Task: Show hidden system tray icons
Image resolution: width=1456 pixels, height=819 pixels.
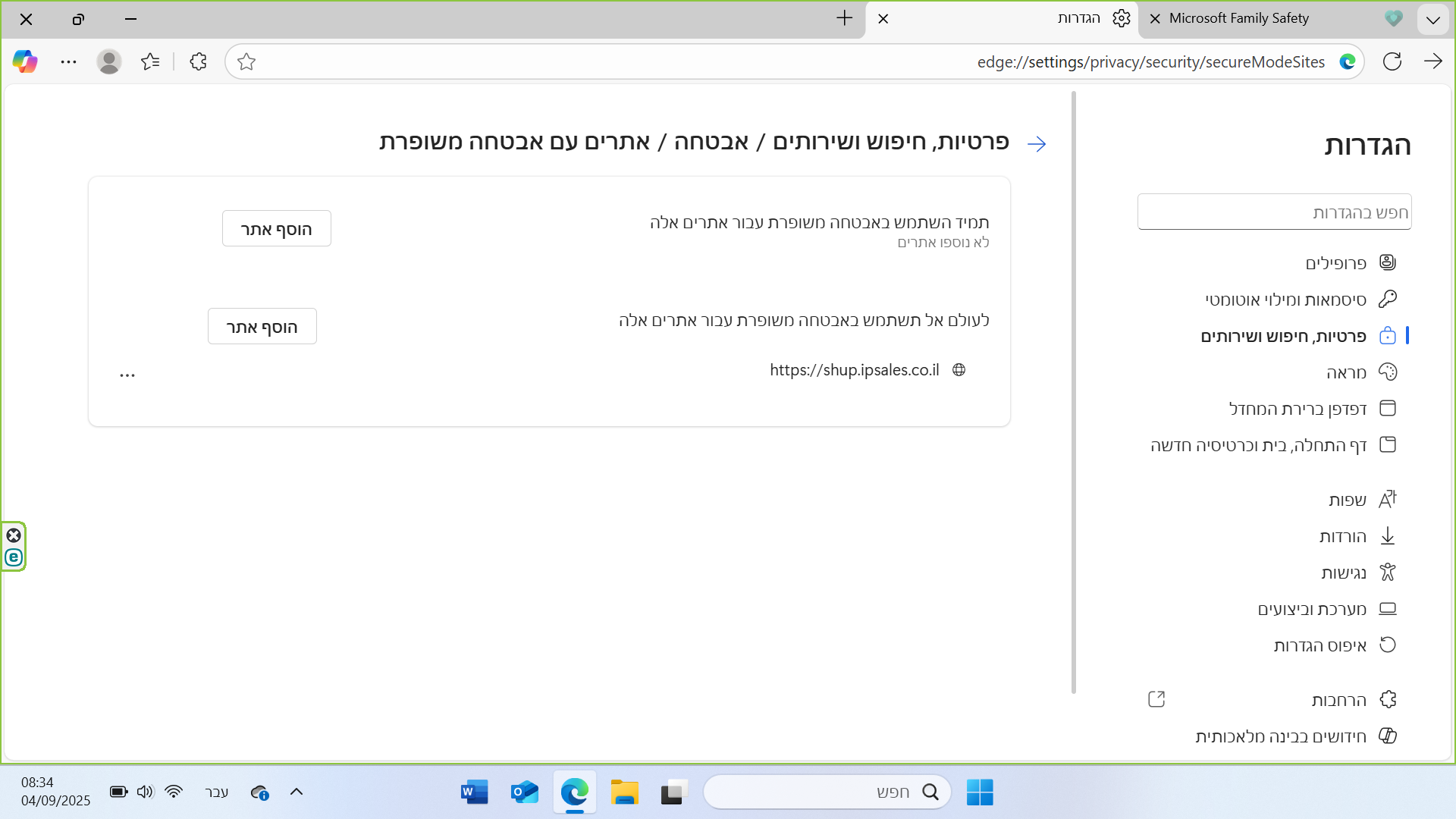Action: (297, 792)
